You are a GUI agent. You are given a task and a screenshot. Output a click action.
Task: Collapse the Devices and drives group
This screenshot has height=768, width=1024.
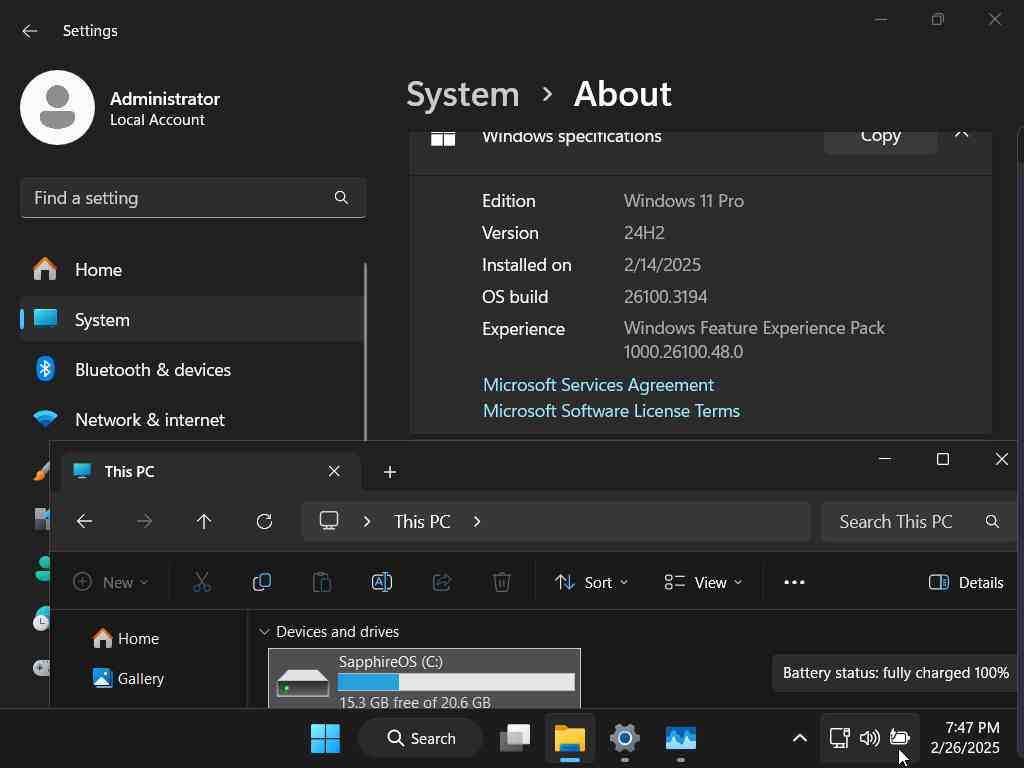click(264, 632)
